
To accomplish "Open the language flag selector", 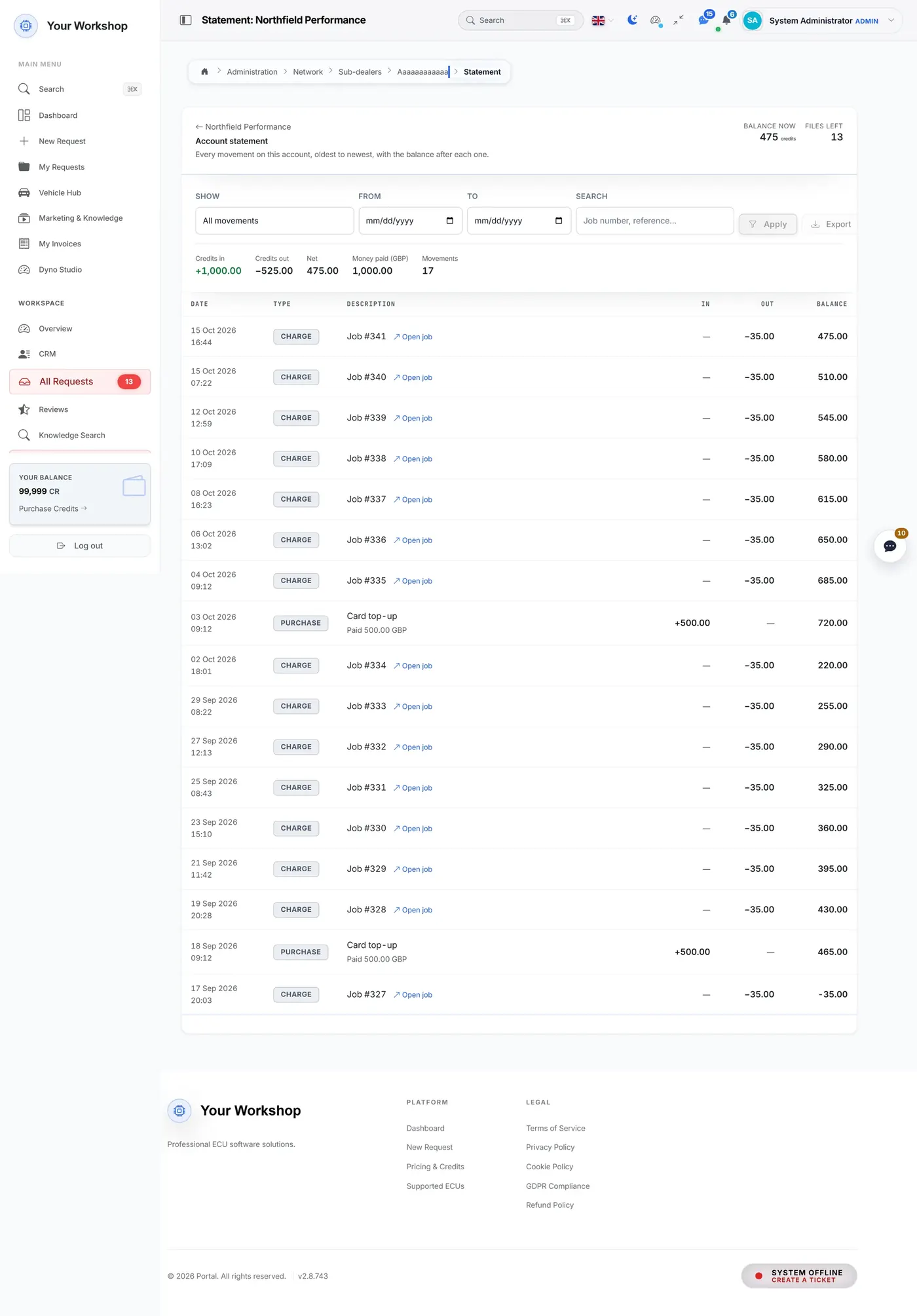I will coord(603,21).
